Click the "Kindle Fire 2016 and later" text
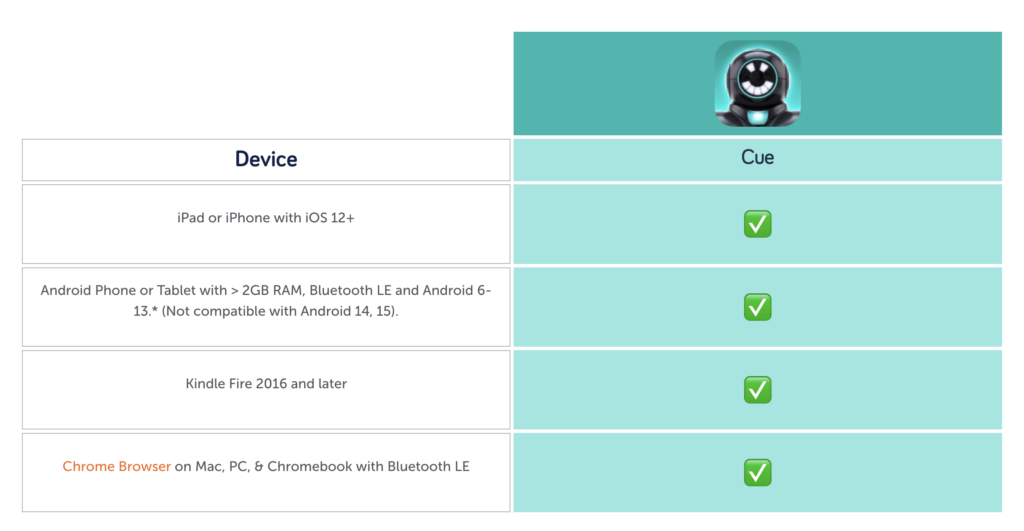The height and width of the screenshot is (531, 1024). tap(266, 383)
